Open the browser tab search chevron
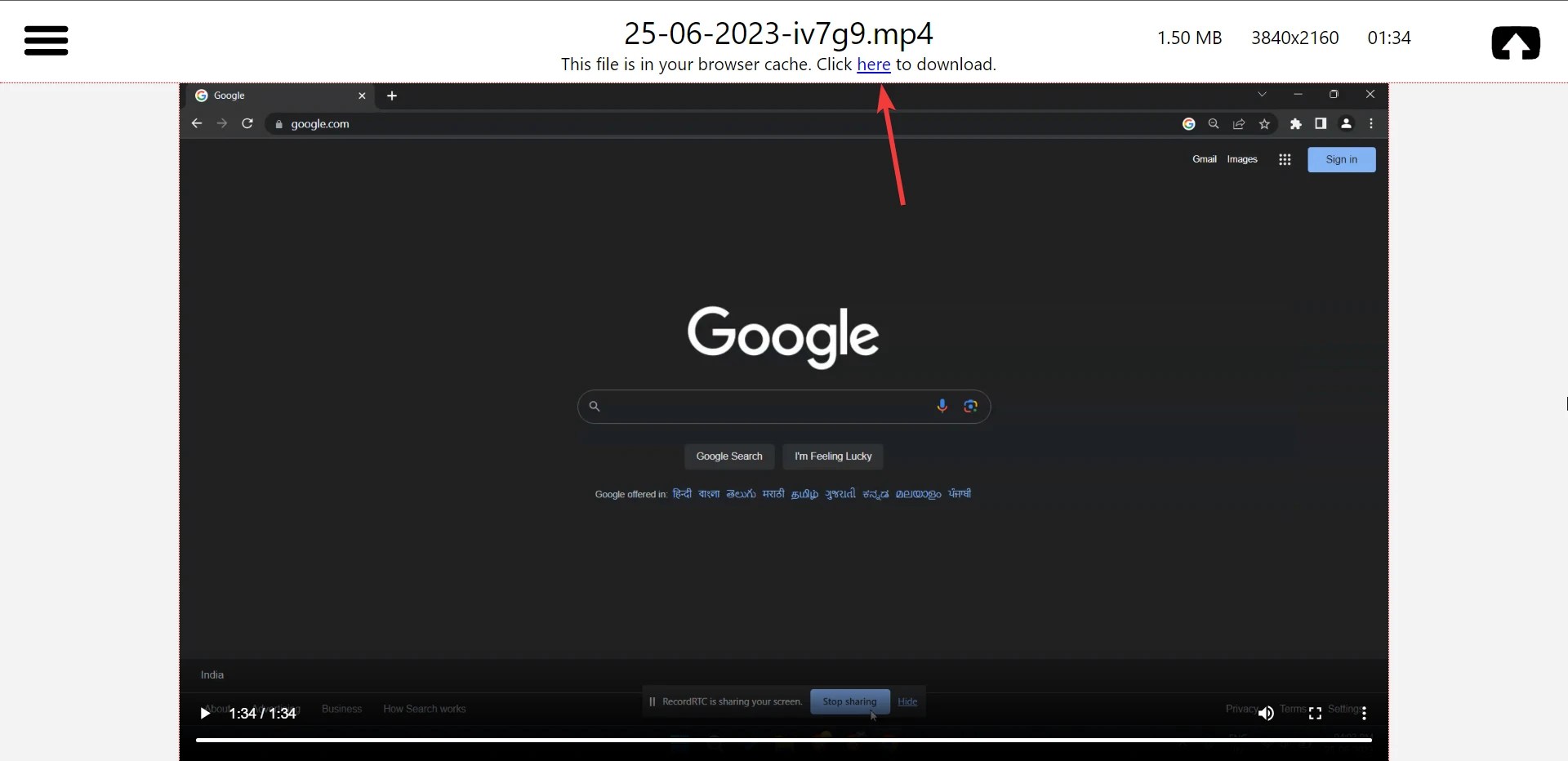Viewport: 1568px width, 761px height. click(1263, 94)
